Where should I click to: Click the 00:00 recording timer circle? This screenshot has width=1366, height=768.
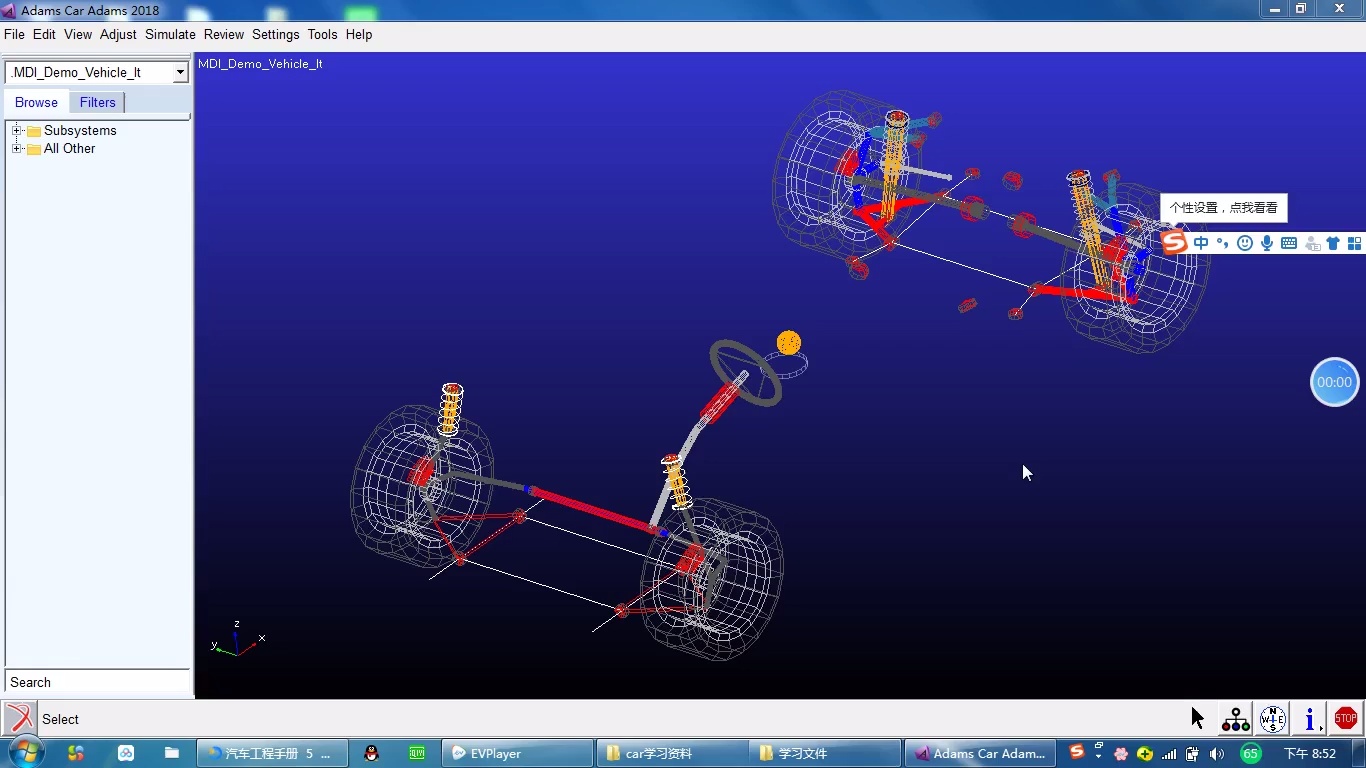coord(1334,382)
